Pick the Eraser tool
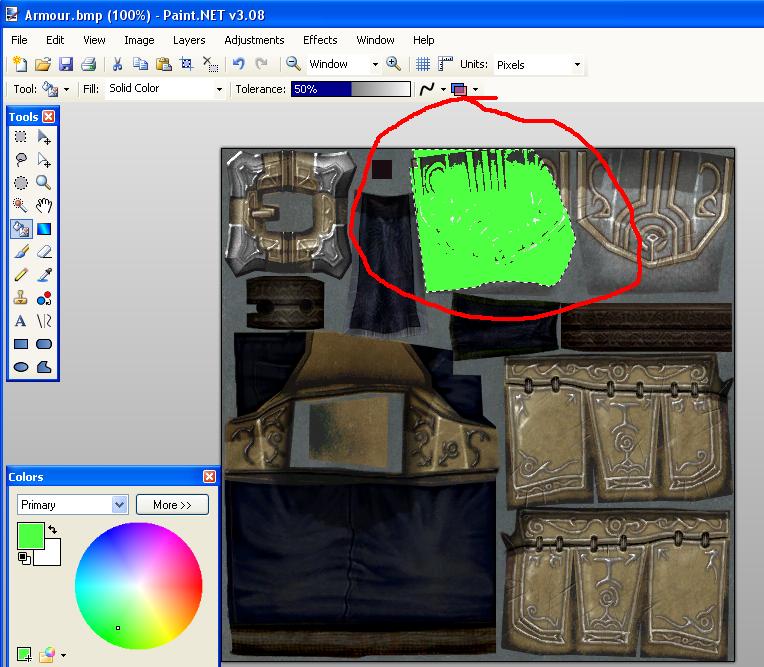The height and width of the screenshot is (667, 764). point(44,252)
